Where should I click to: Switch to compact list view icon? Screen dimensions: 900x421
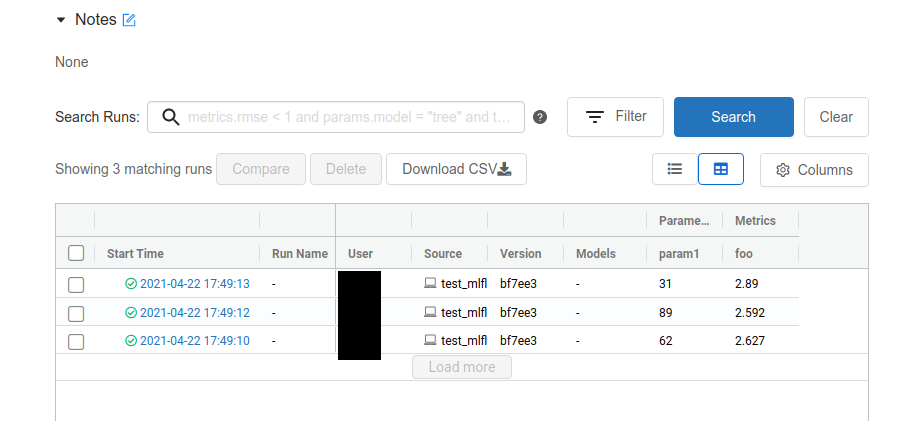(675, 169)
